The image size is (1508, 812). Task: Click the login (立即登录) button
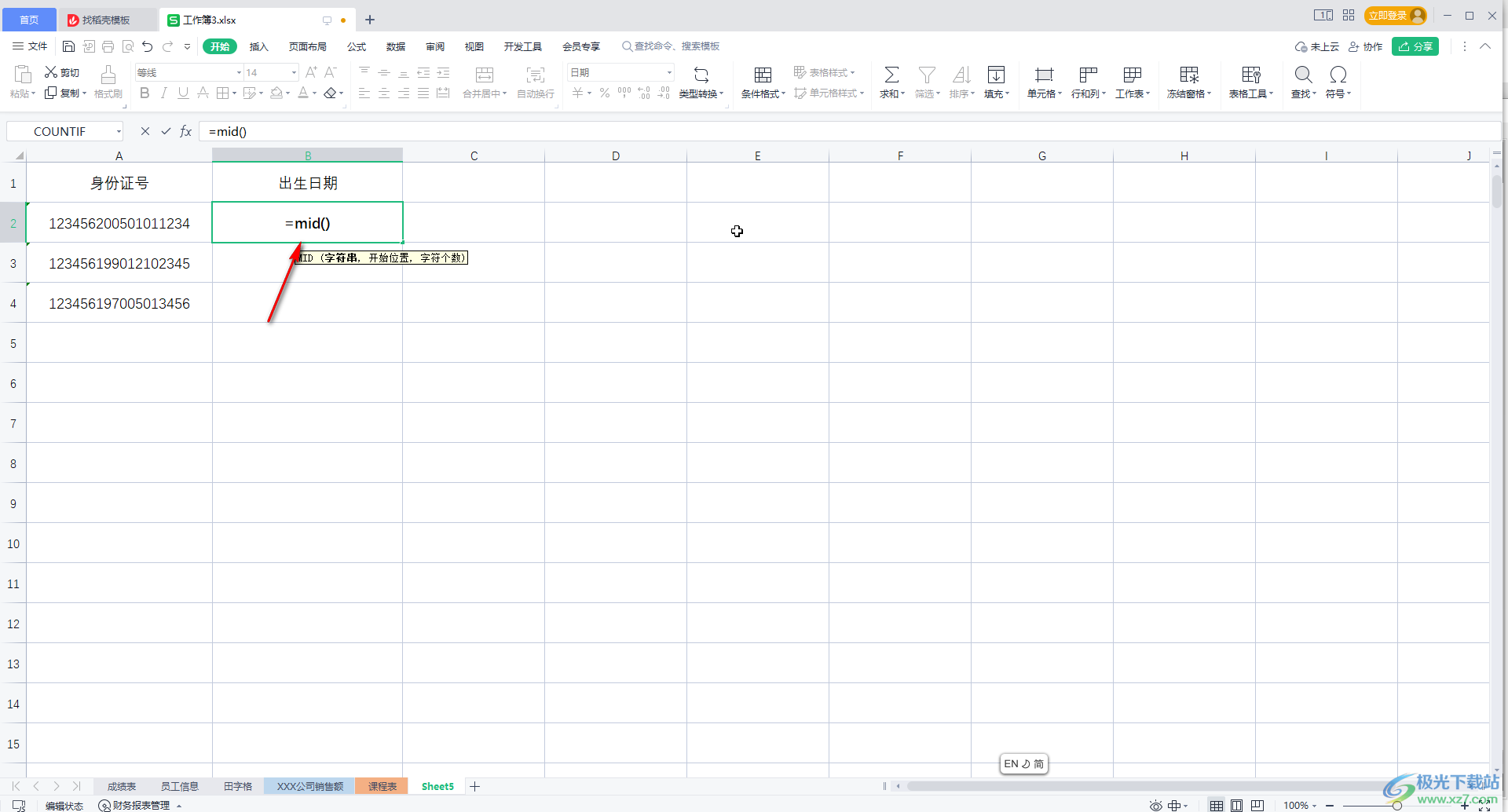(1396, 15)
